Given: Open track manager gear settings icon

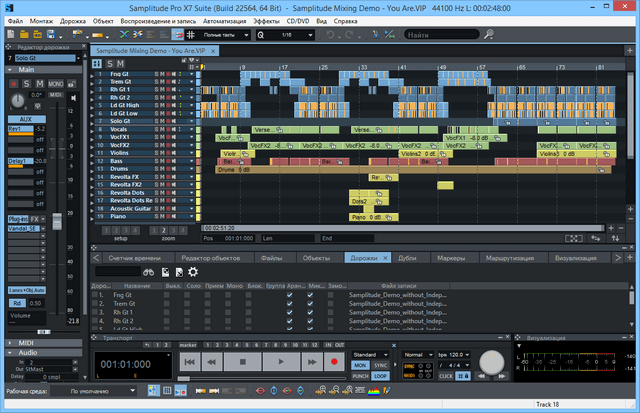Looking at the screenshot, I should click(193, 272).
